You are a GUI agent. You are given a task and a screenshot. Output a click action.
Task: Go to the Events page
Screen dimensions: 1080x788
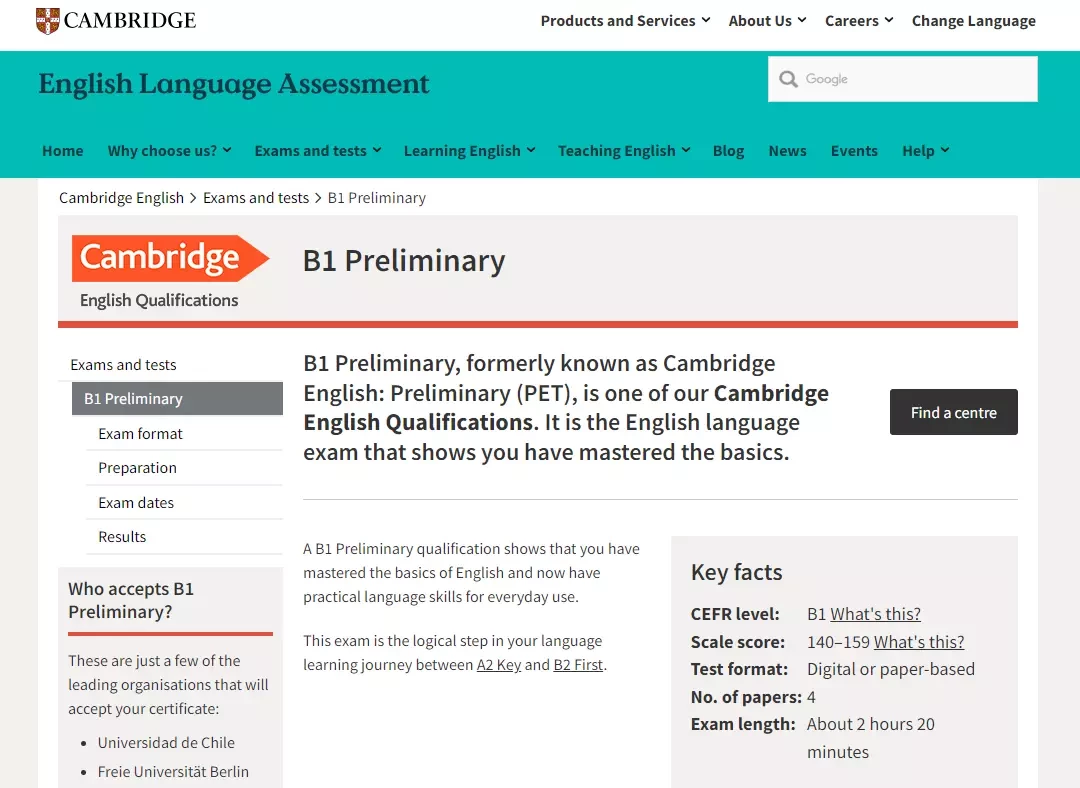pyautogui.click(x=854, y=151)
